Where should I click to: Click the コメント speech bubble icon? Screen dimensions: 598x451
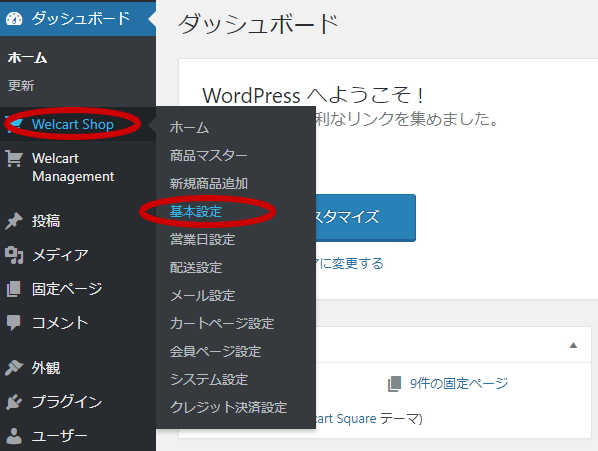[x=14, y=323]
